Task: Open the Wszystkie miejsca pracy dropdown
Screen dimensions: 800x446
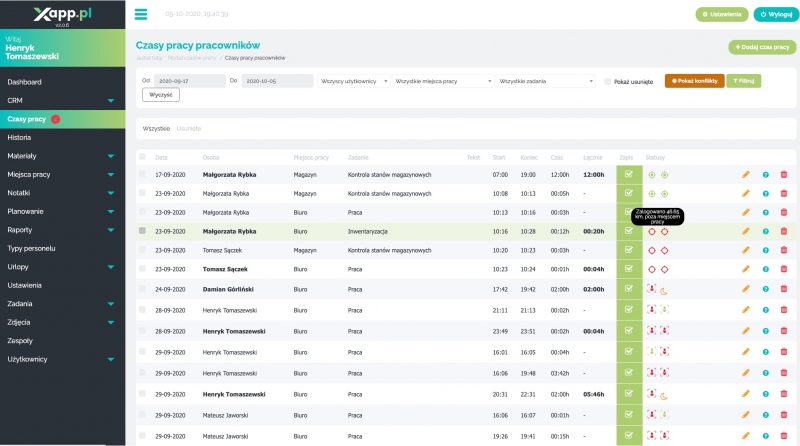Action: [x=441, y=81]
